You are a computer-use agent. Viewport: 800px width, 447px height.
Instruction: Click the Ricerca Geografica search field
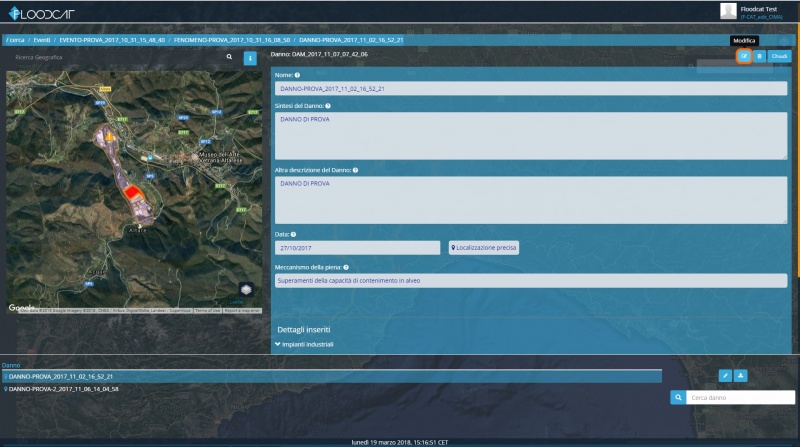pyautogui.click(x=117, y=57)
